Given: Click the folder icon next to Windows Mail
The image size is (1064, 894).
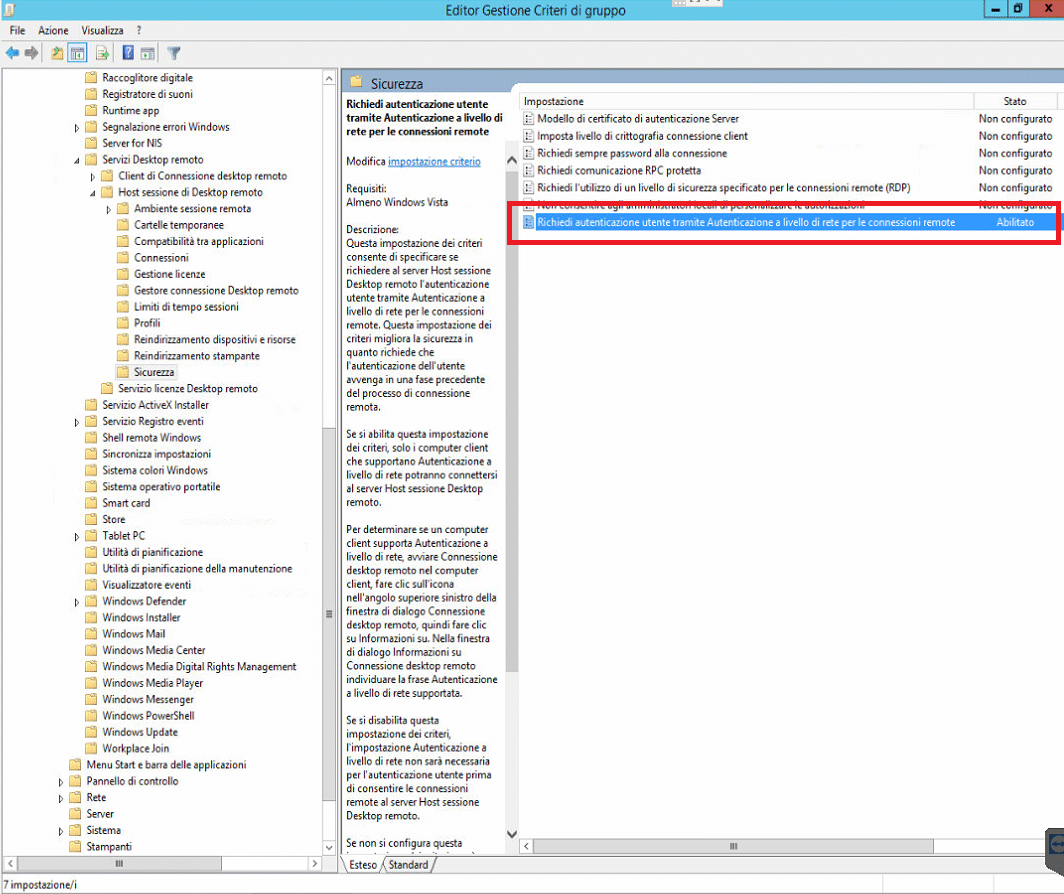Looking at the screenshot, I should click(91, 634).
